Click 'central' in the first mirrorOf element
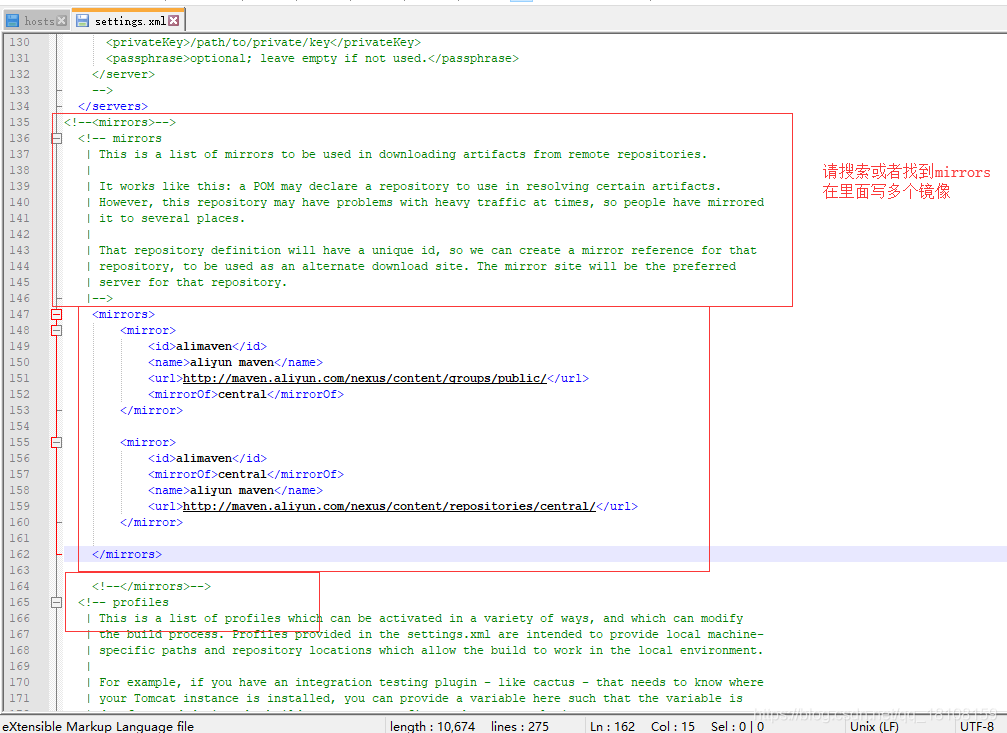 coord(242,394)
